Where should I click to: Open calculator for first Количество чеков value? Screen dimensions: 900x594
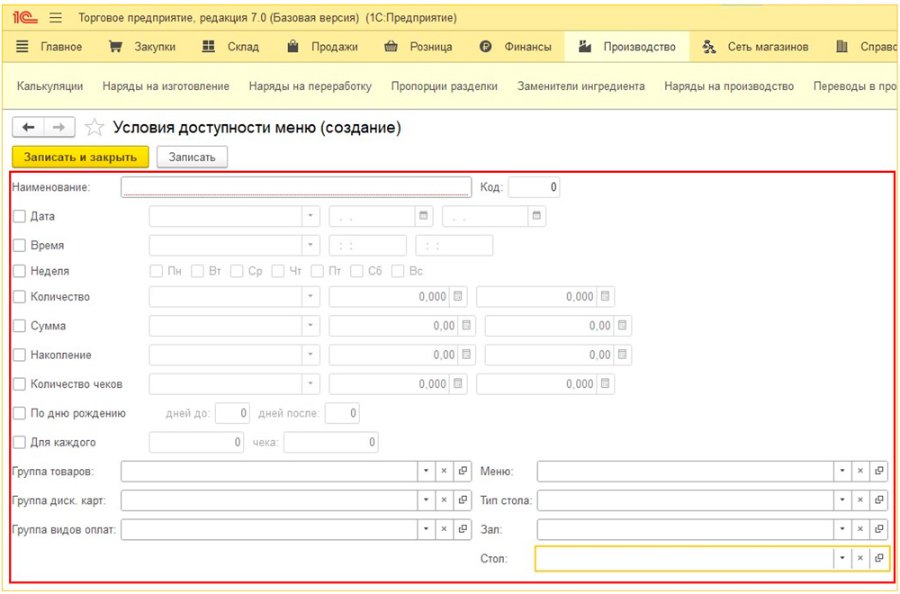pos(457,384)
